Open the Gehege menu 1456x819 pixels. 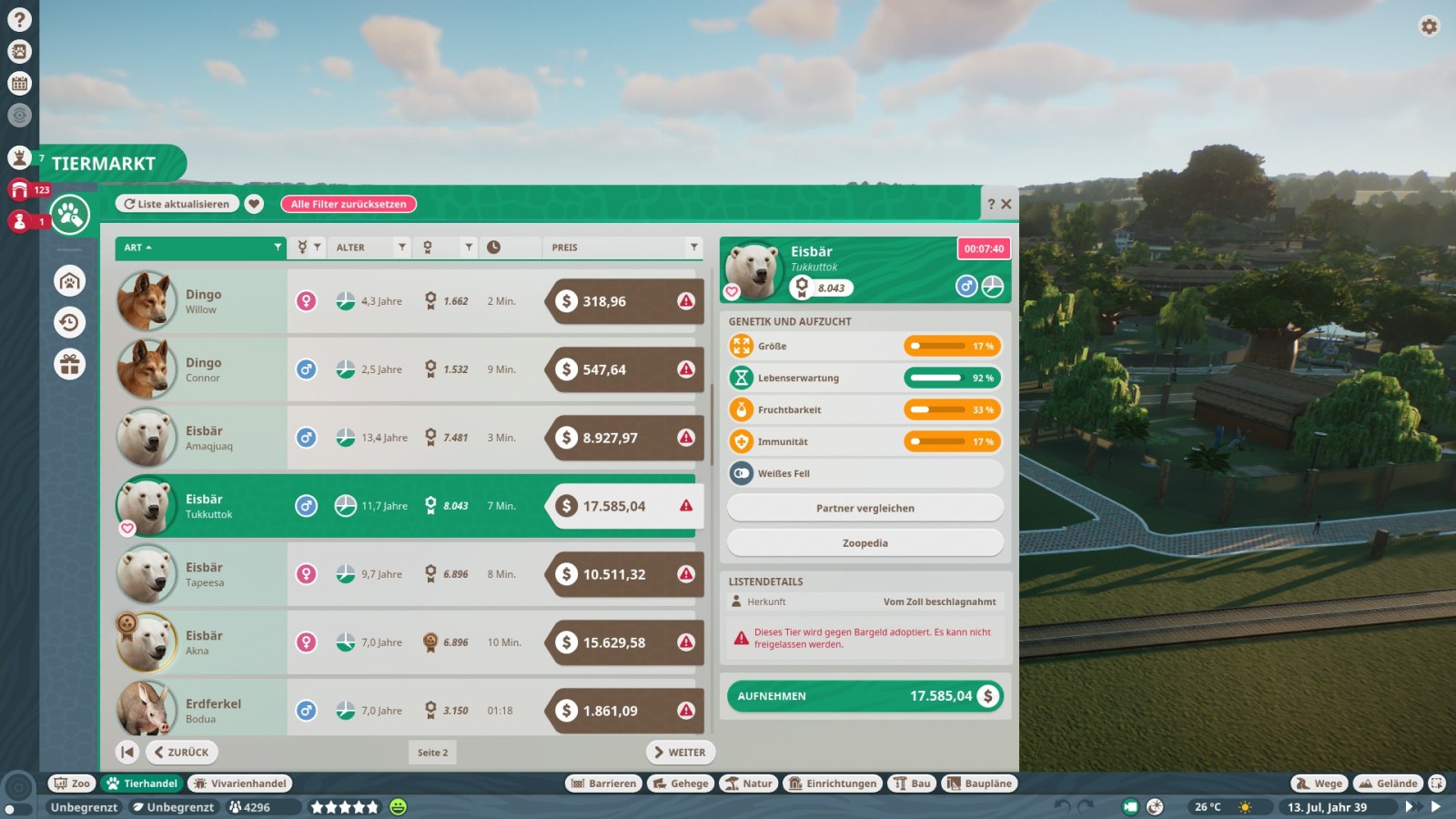(x=681, y=784)
